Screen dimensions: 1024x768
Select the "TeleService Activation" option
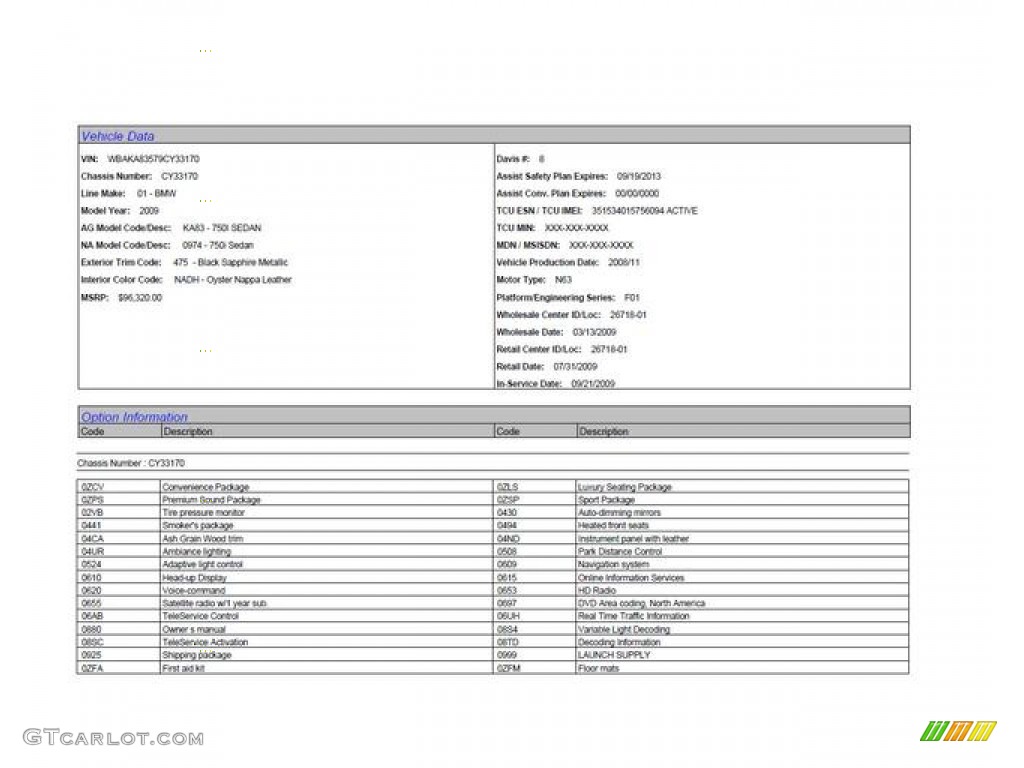click(x=205, y=642)
